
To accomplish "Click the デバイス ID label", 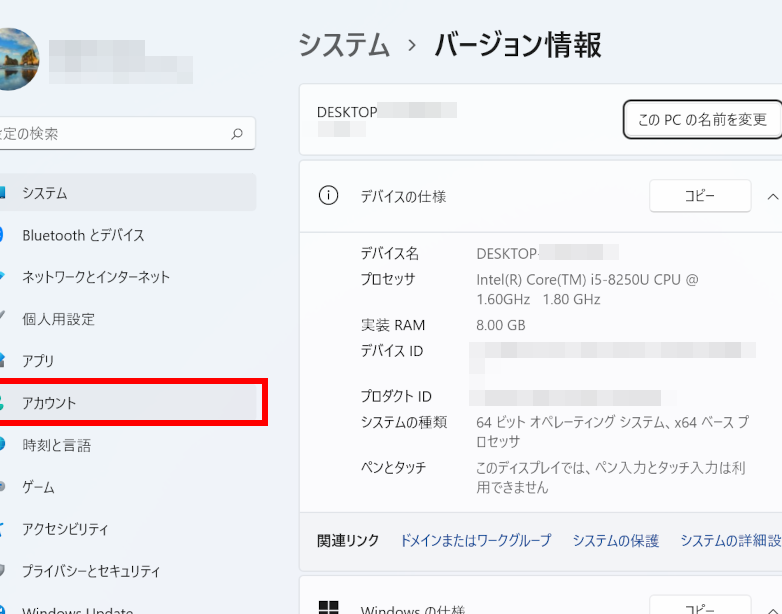I will click(391, 351).
